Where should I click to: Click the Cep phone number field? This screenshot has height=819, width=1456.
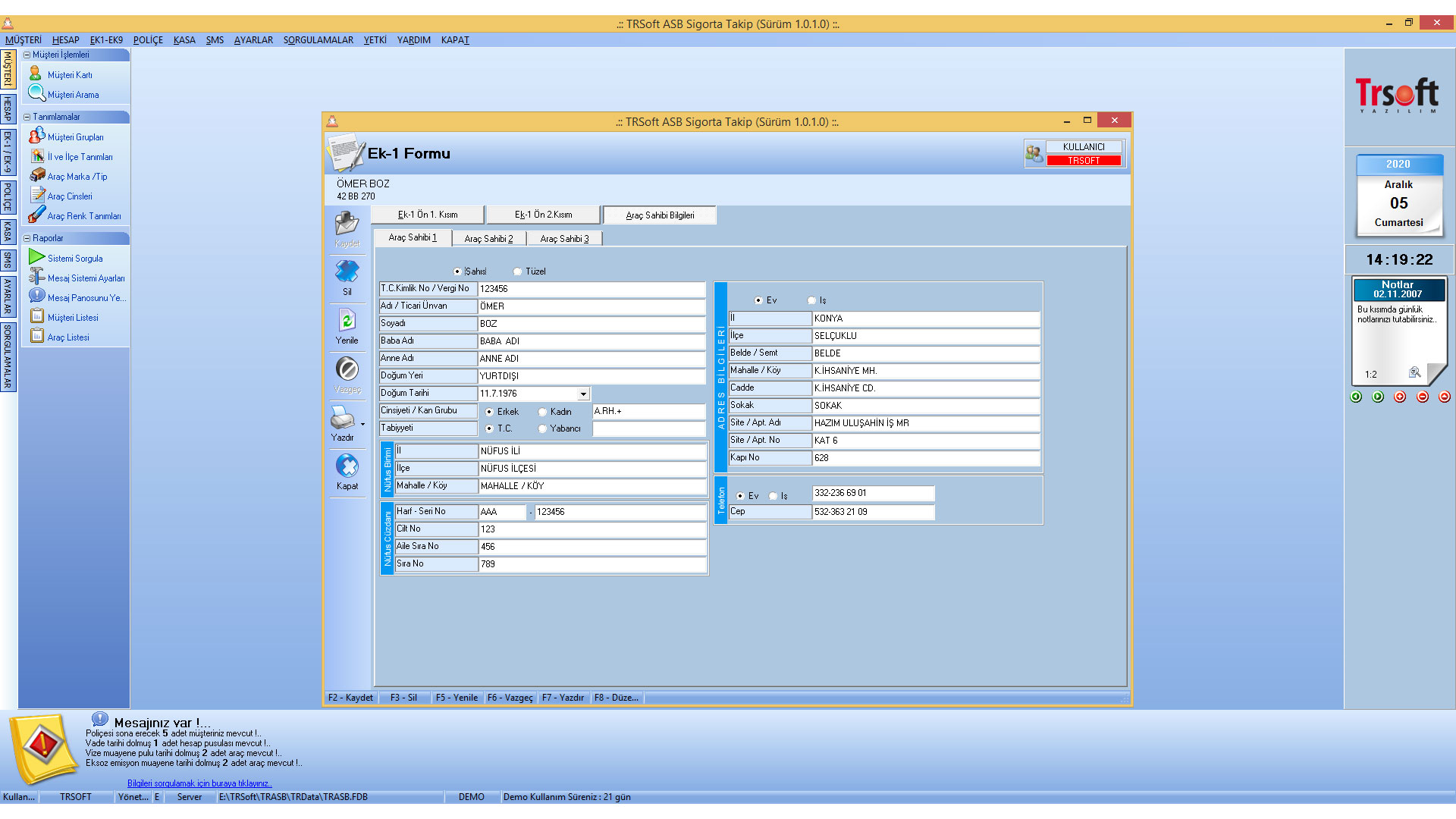873,512
